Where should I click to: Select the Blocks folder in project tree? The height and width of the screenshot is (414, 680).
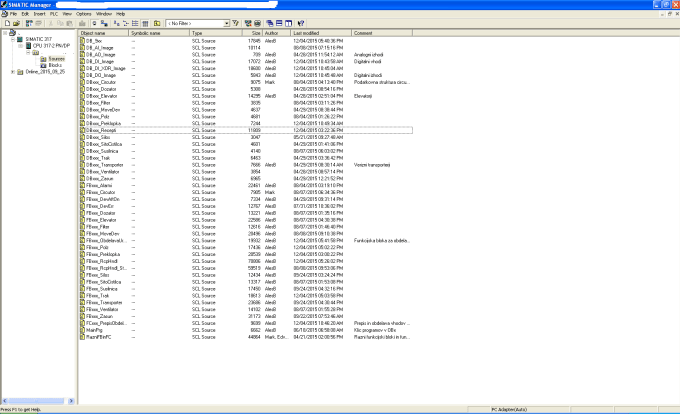pyautogui.click(x=56, y=66)
